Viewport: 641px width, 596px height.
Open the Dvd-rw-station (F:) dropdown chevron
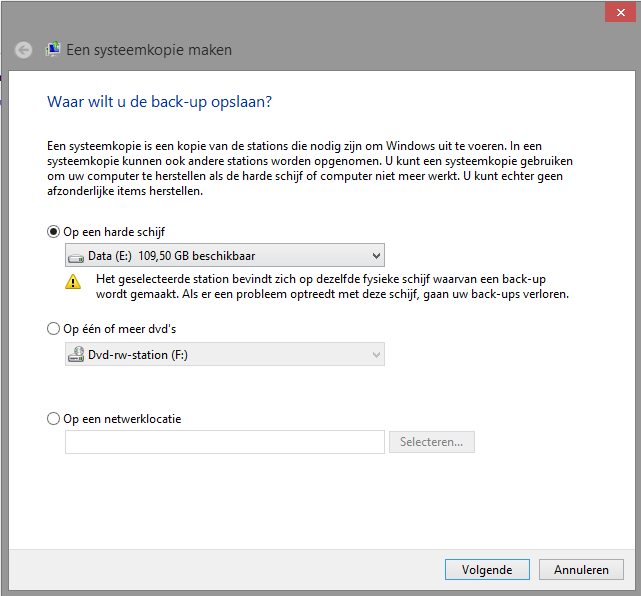click(x=376, y=354)
